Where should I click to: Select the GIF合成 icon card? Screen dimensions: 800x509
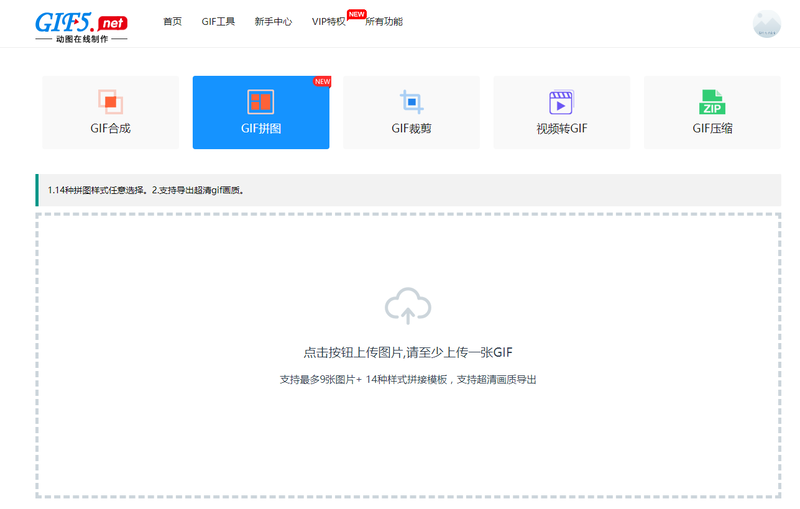click(111, 101)
